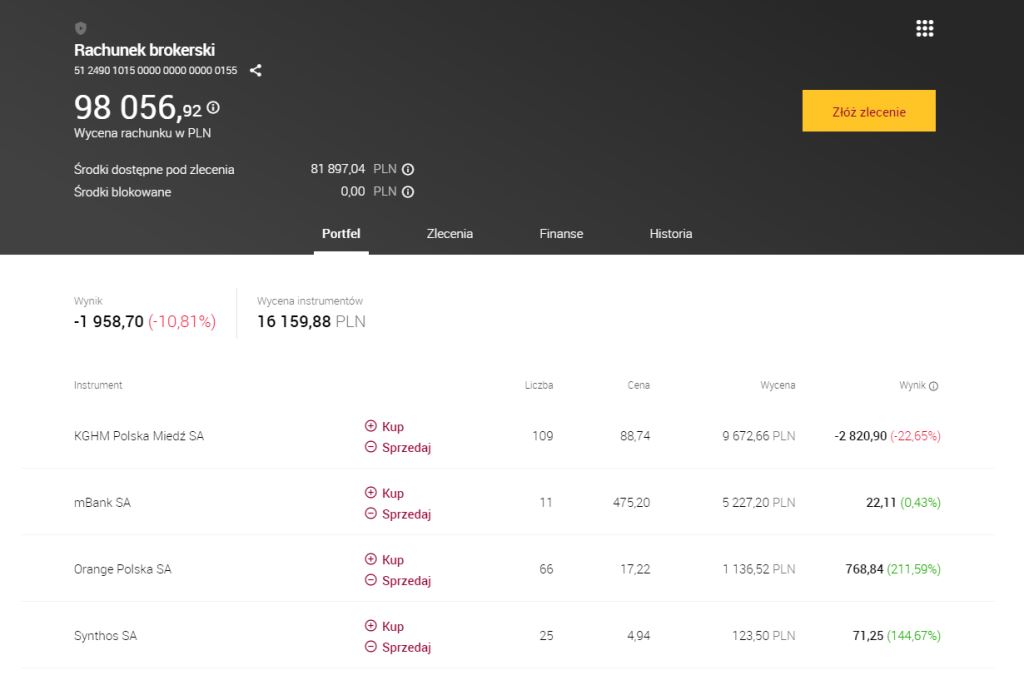Click Wycena rachunku w PLN label

142,133
